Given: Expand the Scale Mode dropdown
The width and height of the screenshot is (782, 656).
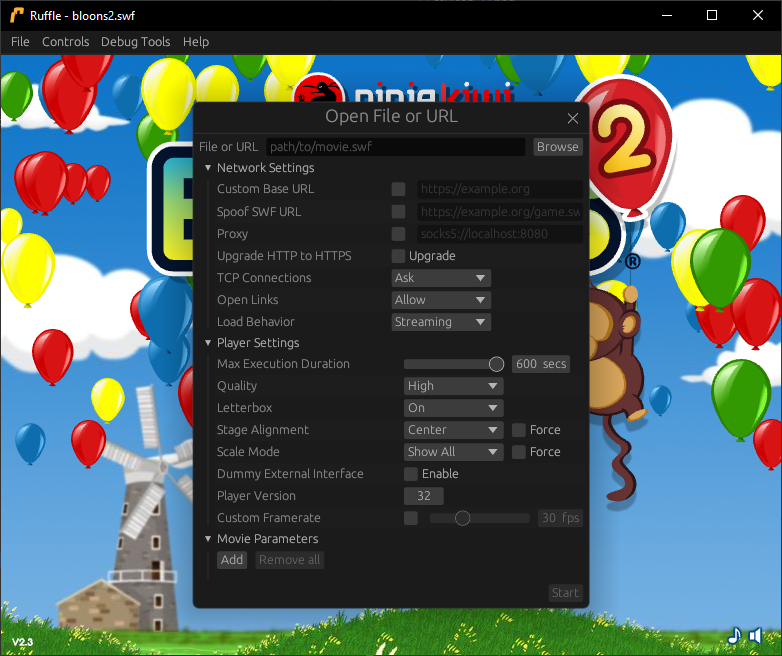Looking at the screenshot, I should 453,452.
